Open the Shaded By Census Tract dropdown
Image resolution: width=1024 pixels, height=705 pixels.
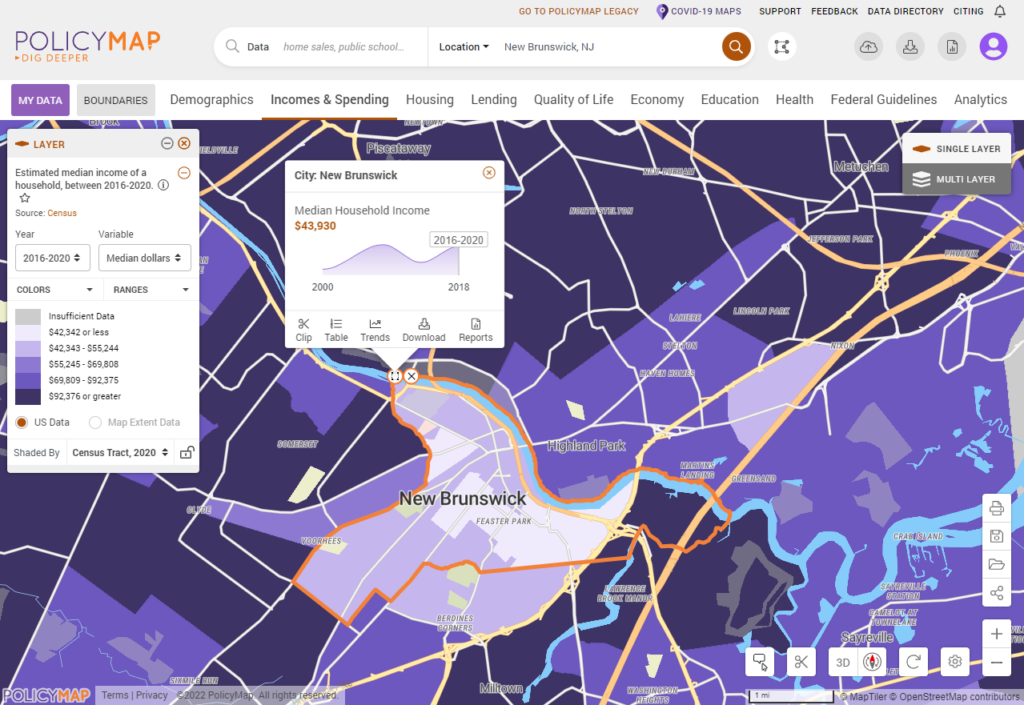[120, 452]
